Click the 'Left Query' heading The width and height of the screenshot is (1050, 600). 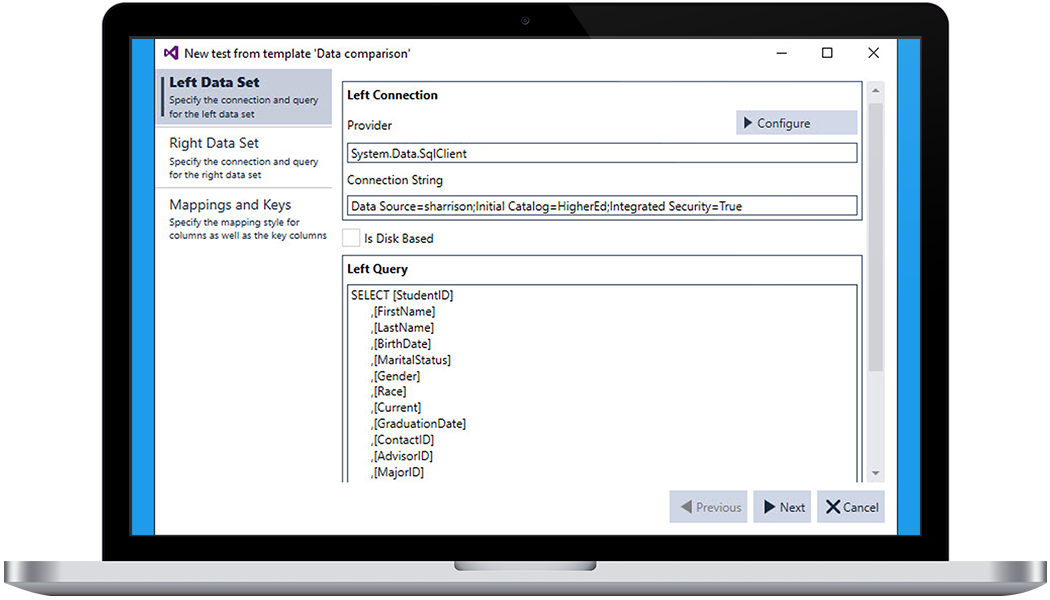[x=377, y=269]
